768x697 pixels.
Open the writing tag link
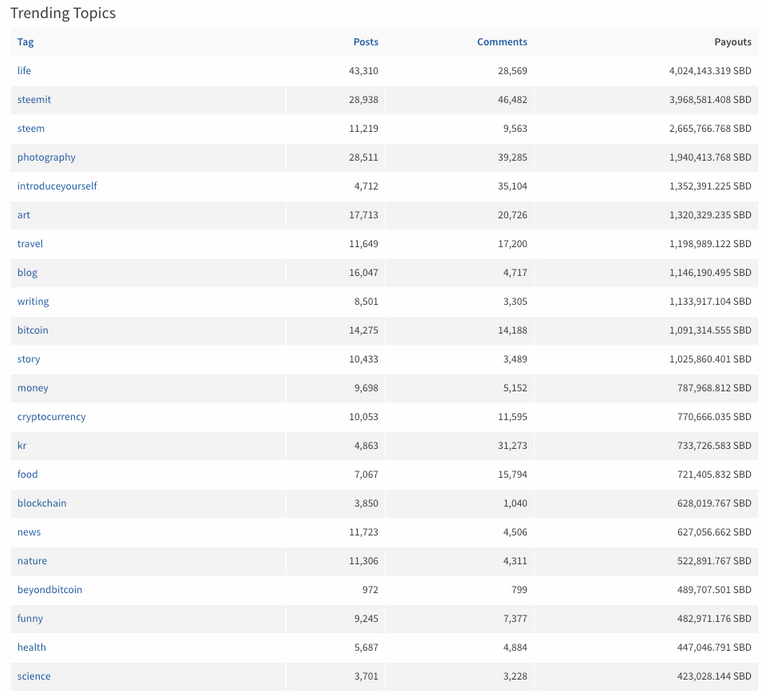coord(33,301)
